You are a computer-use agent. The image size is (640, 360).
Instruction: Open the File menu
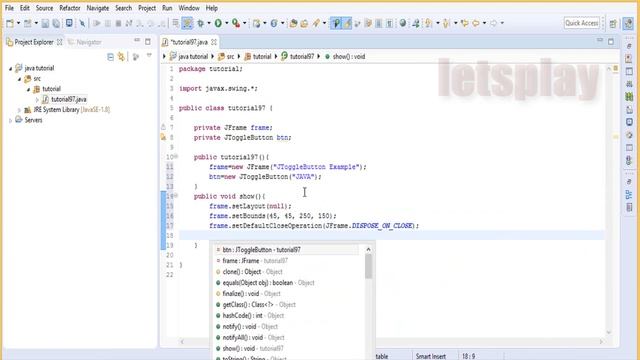(x=9, y=8)
